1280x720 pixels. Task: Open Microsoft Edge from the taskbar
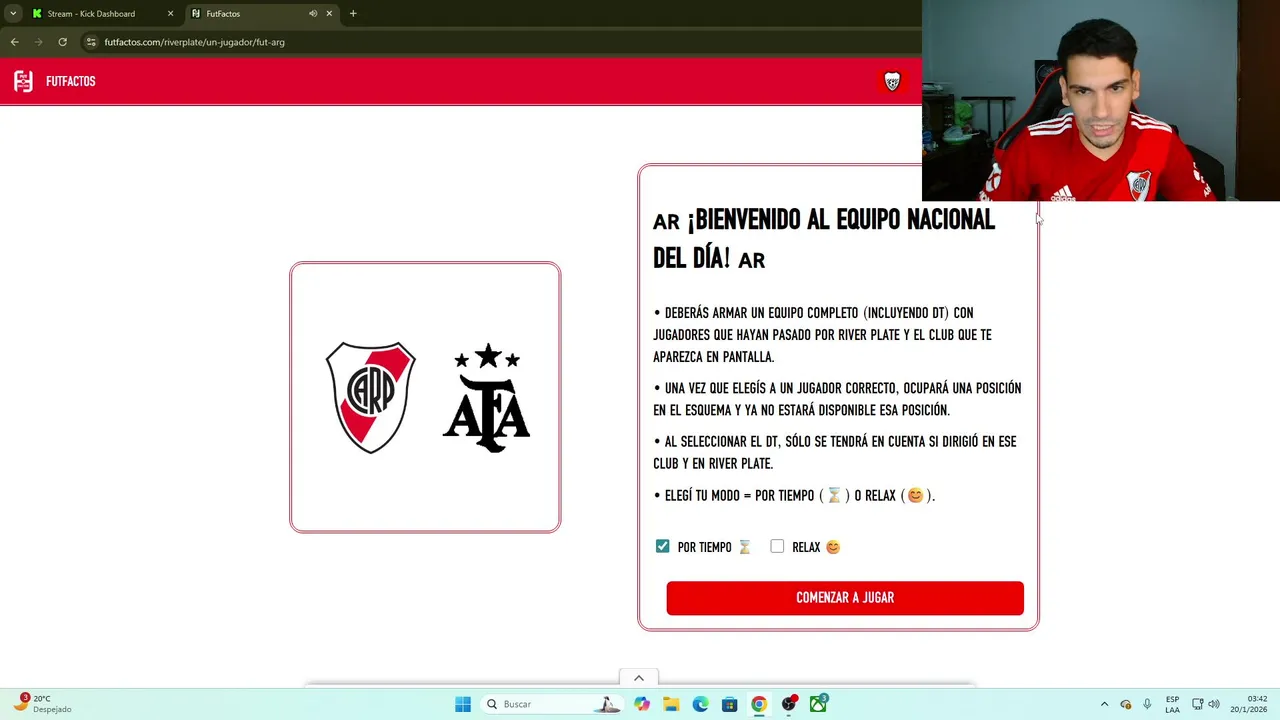click(x=700, y=704)
